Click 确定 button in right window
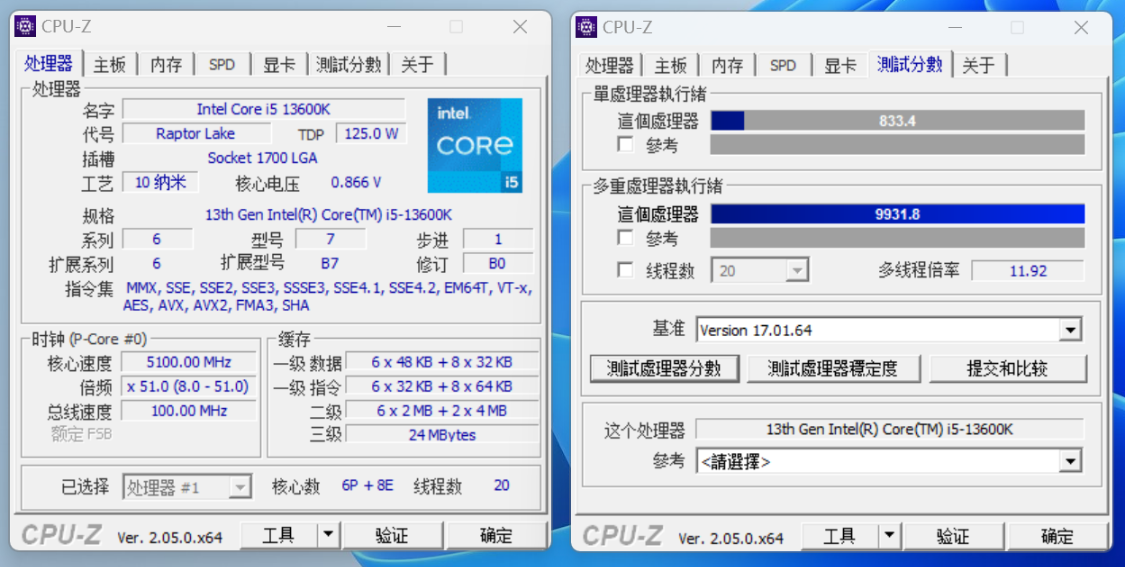This screenshot has width=1125, height=567. point(1057,535)
